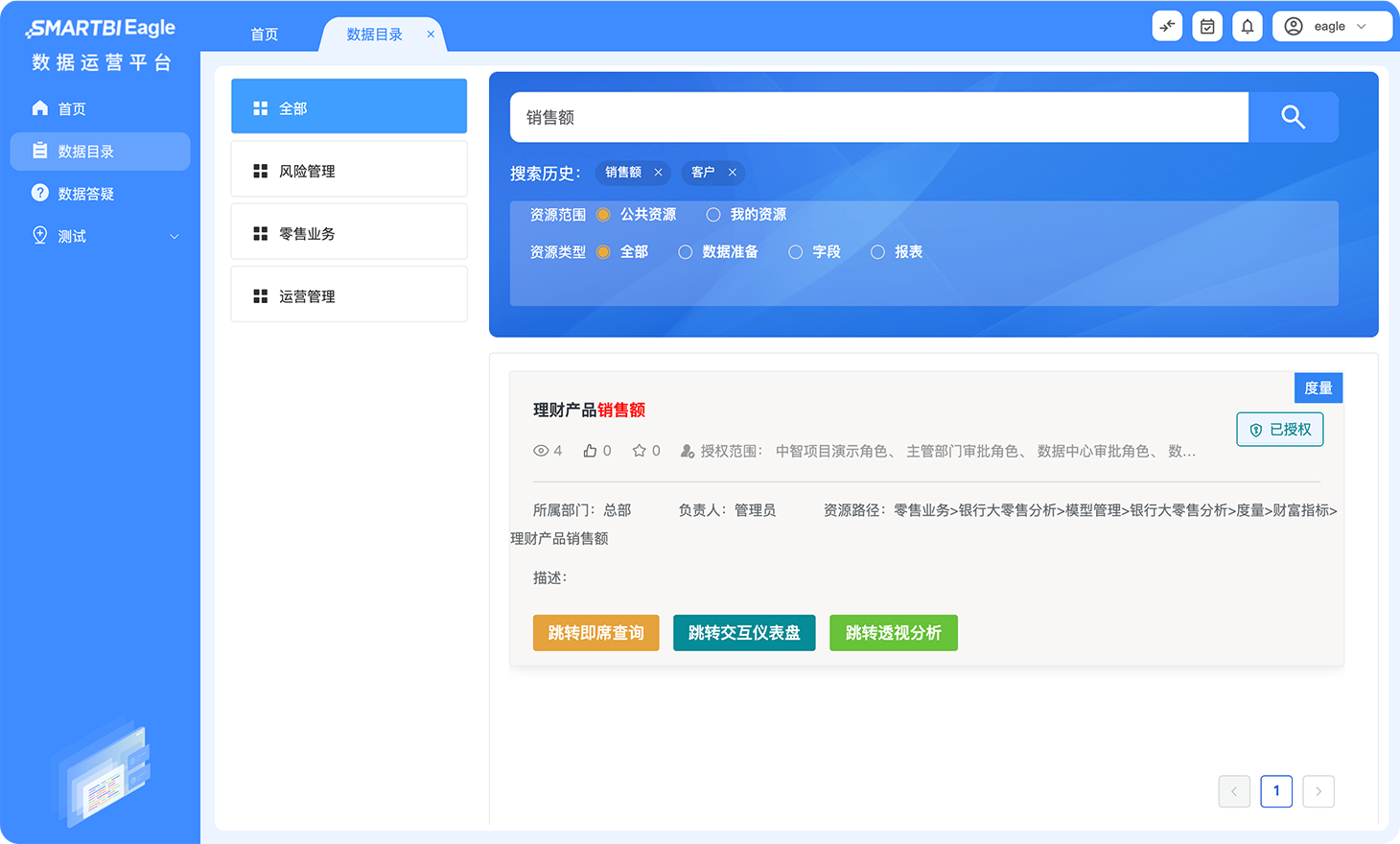Click 跳转透视分析 button

click(x=893, y=633)
